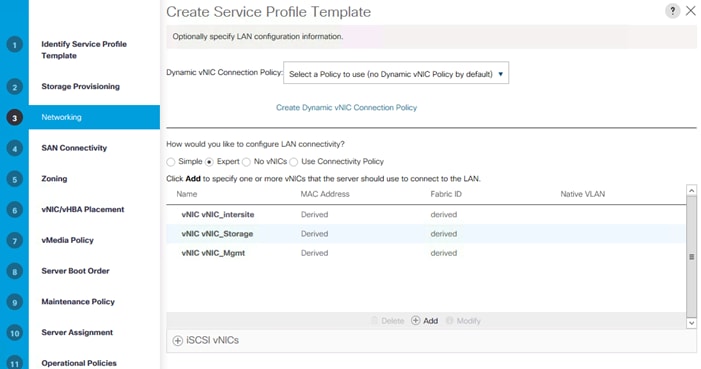
Task: Click step 9 circle icon
Action: (14, 302)
